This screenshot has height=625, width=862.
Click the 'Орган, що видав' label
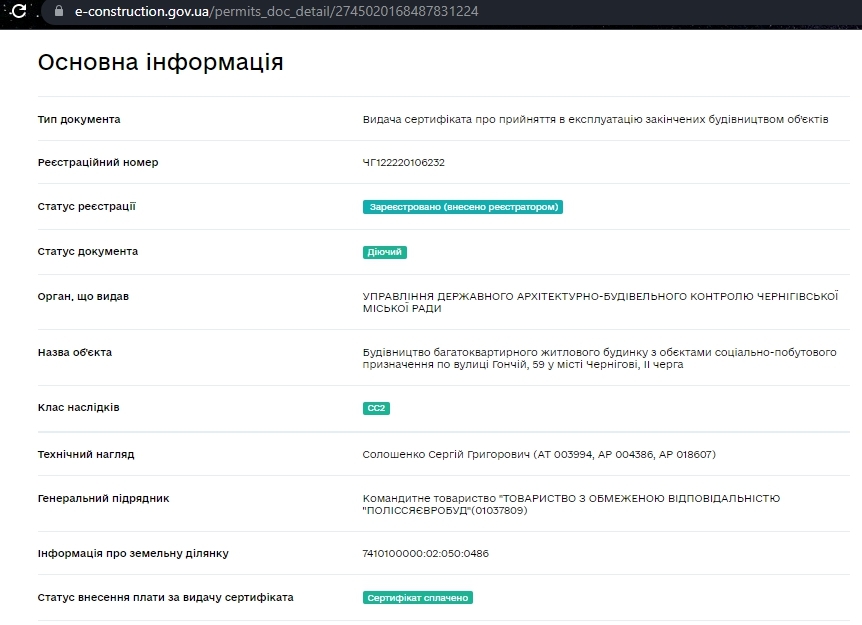(x=83, y=296)
